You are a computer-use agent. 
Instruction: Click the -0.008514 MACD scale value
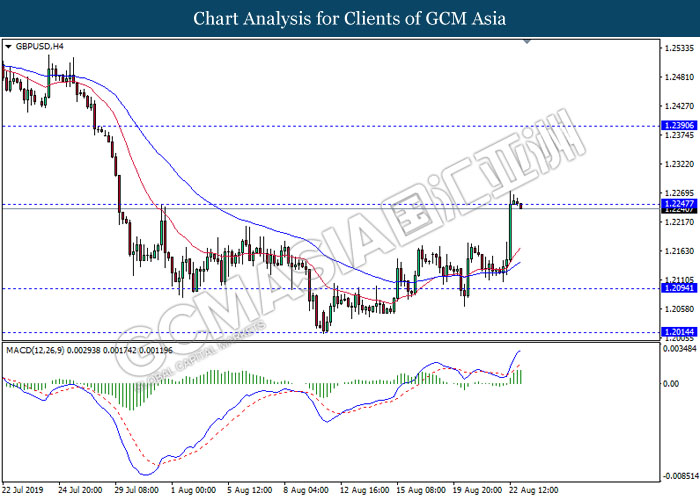[680, 476]
